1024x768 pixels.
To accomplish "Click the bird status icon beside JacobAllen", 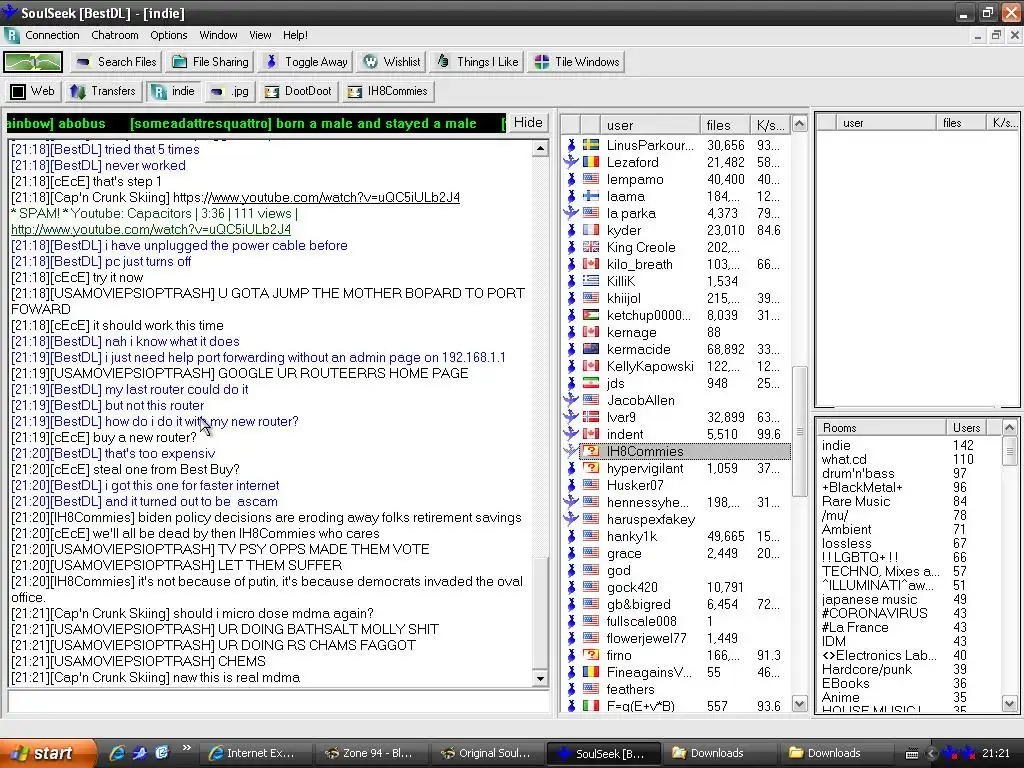I will coord(571,400).
